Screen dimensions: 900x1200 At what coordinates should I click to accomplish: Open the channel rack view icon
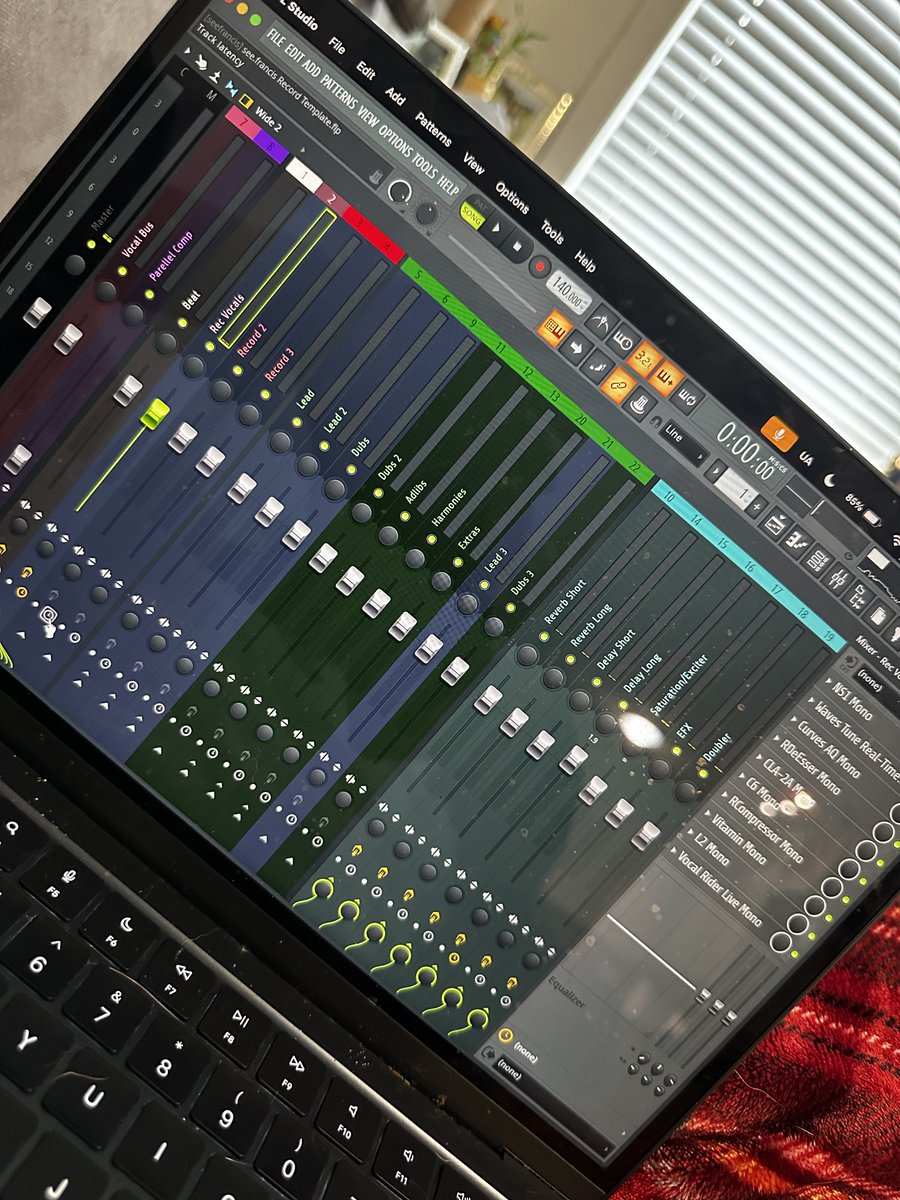point(817,559)
